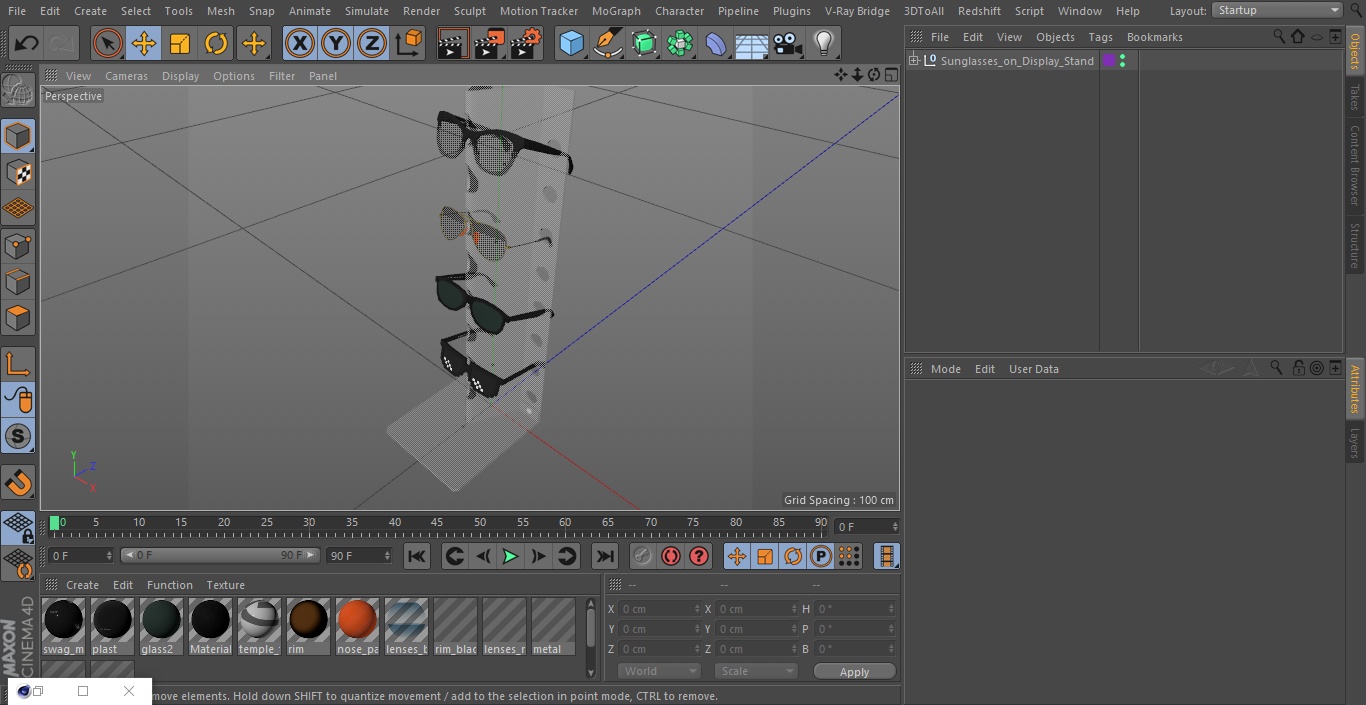Open the Sculpt menu
The height and width of the screenshot is (705, 1366).
[469, 11]
